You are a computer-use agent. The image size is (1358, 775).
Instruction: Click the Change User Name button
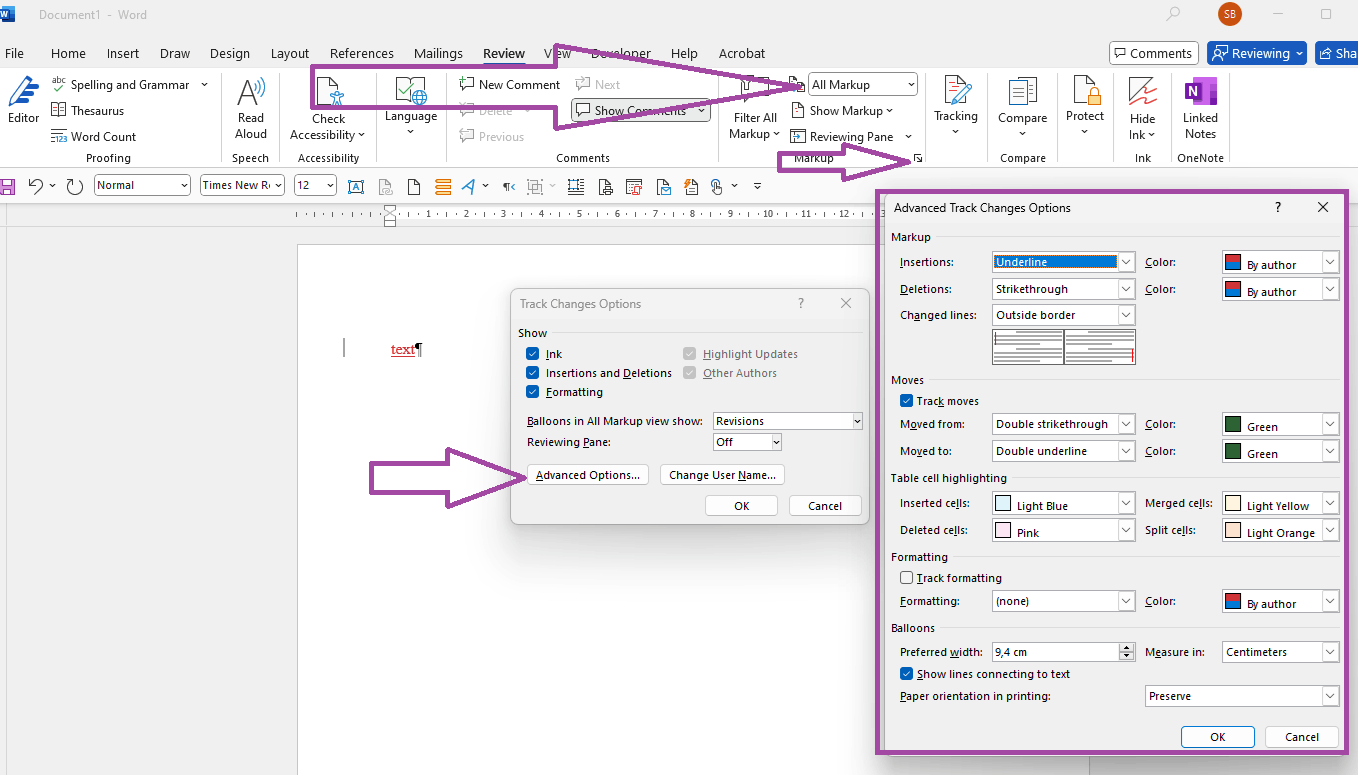722,474
